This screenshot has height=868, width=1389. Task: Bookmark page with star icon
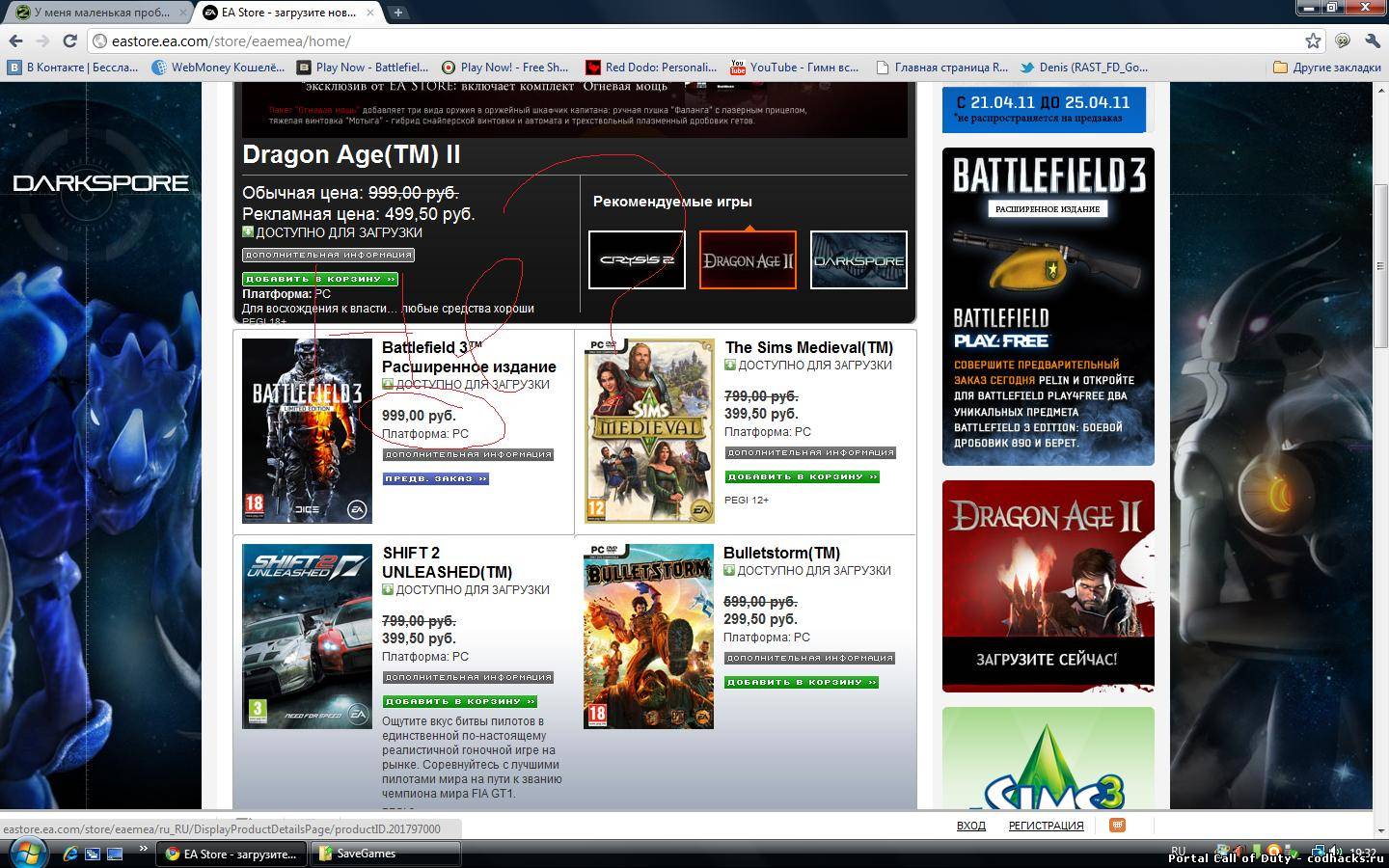pos(1313,41)
